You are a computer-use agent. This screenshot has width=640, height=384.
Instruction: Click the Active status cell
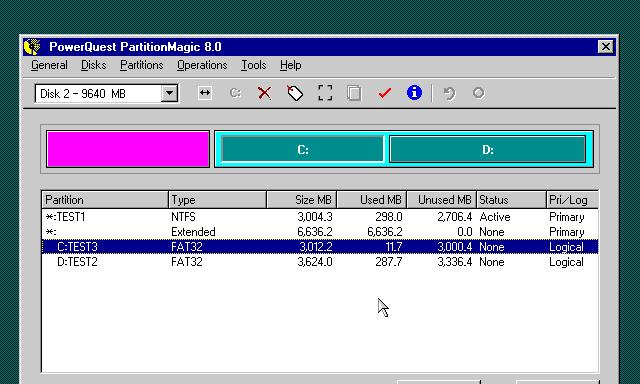click(x=495, y=217)
